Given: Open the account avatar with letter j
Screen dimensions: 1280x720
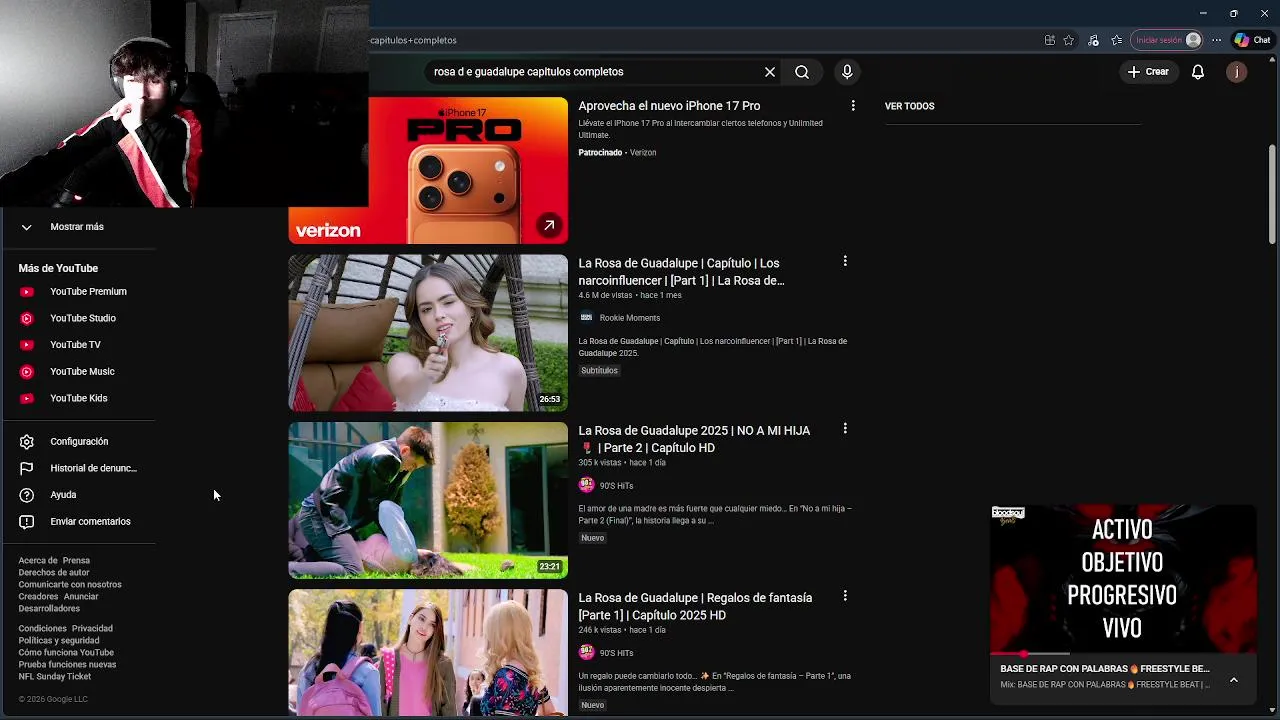Looking at the screenshot, I should click(x=1237, y=72).
